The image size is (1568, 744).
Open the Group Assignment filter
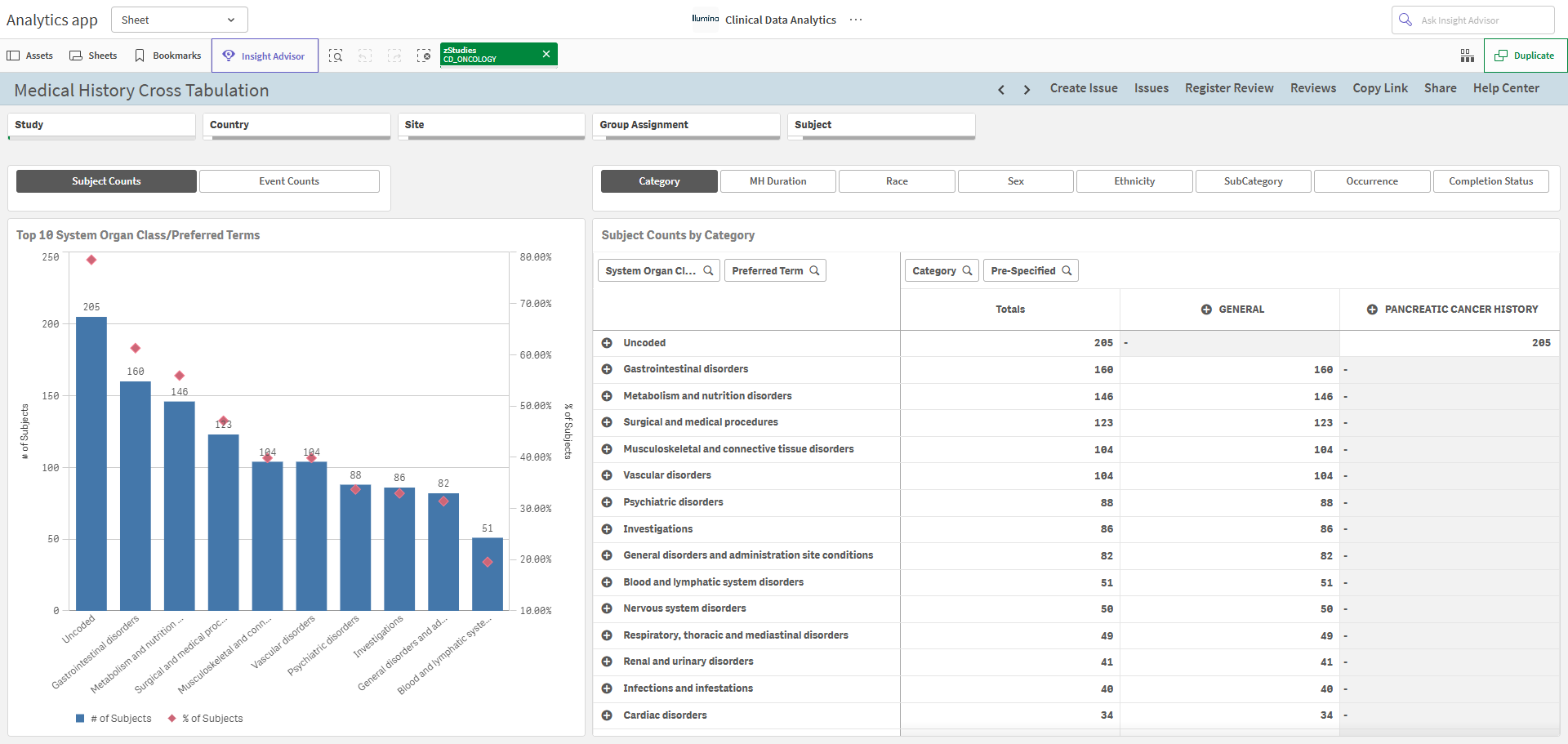(x=687, y=126)
